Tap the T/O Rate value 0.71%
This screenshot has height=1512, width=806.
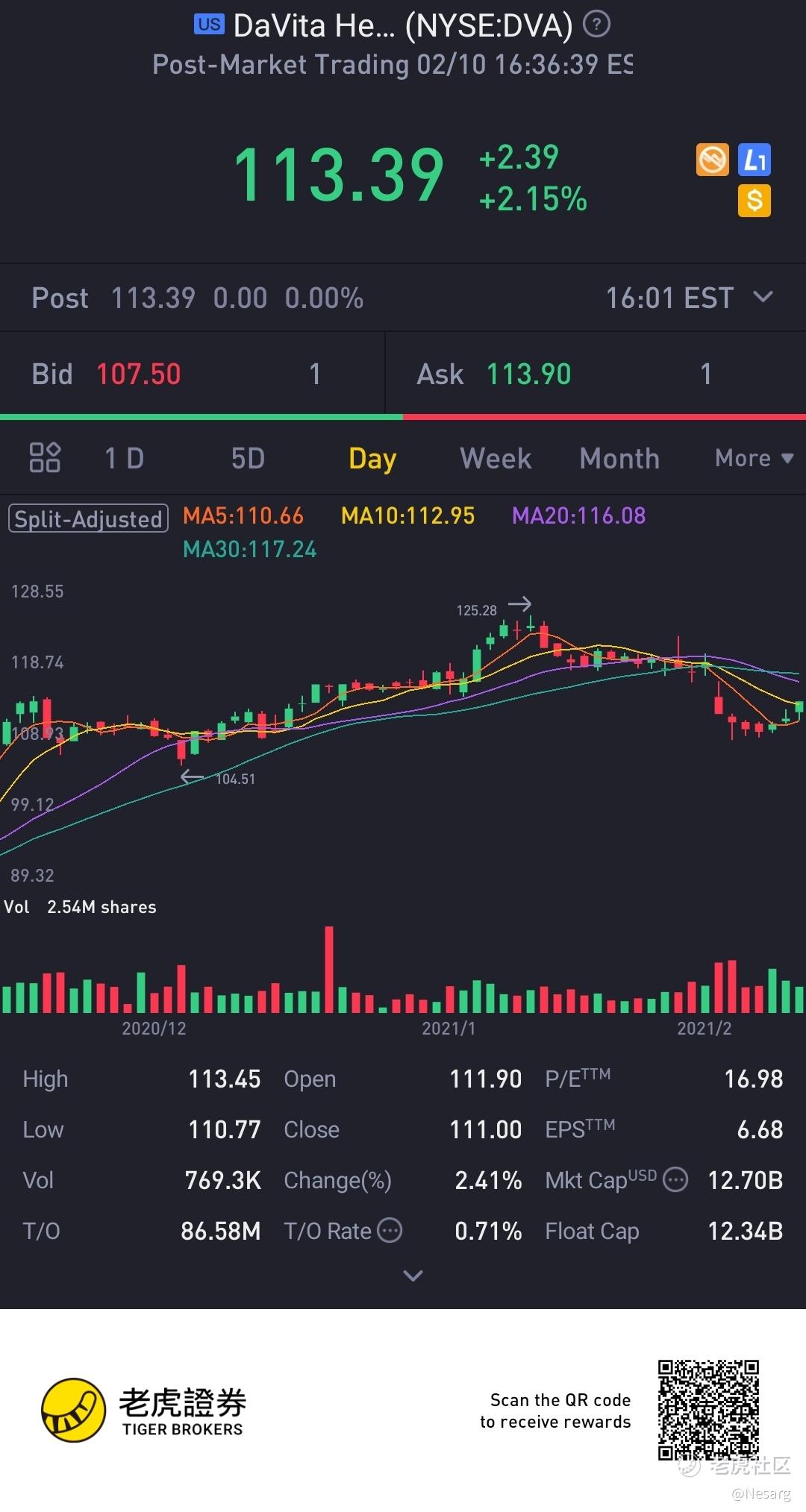(489, 1231)
